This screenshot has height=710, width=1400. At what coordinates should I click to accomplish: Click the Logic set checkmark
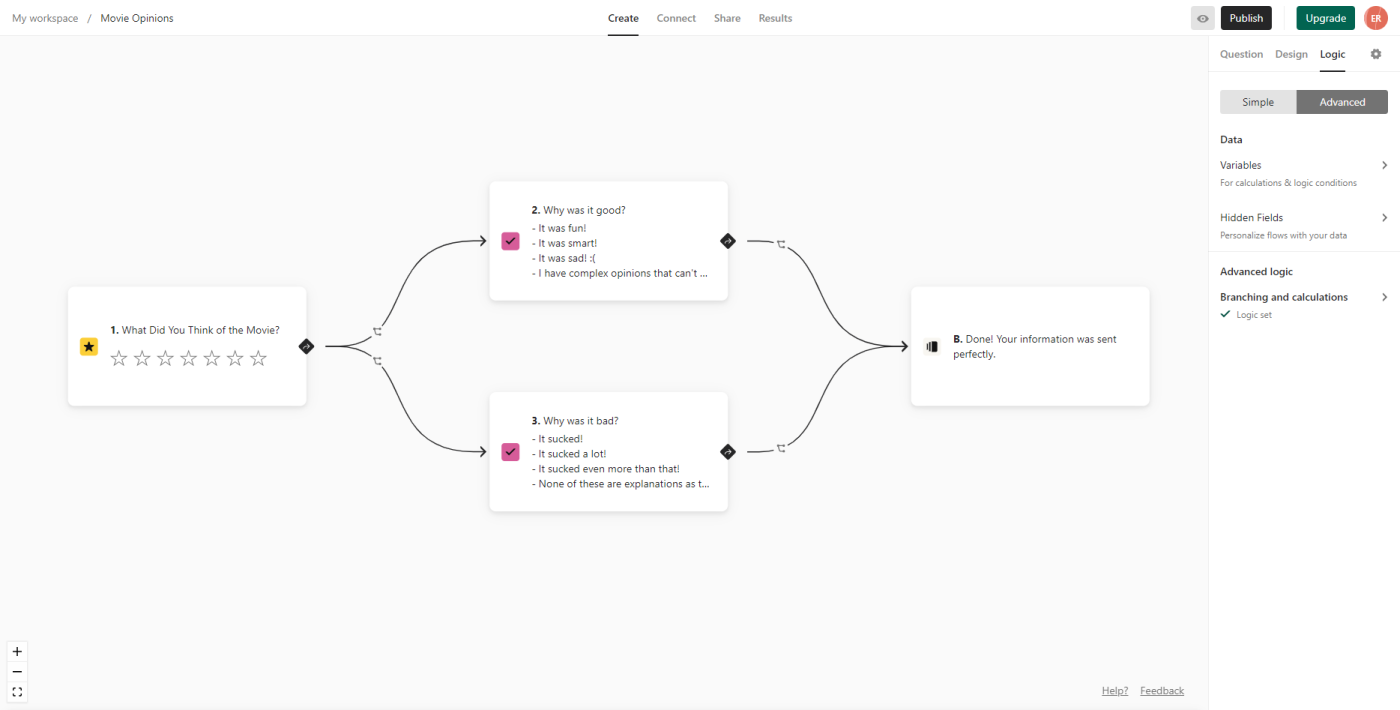1225,314
